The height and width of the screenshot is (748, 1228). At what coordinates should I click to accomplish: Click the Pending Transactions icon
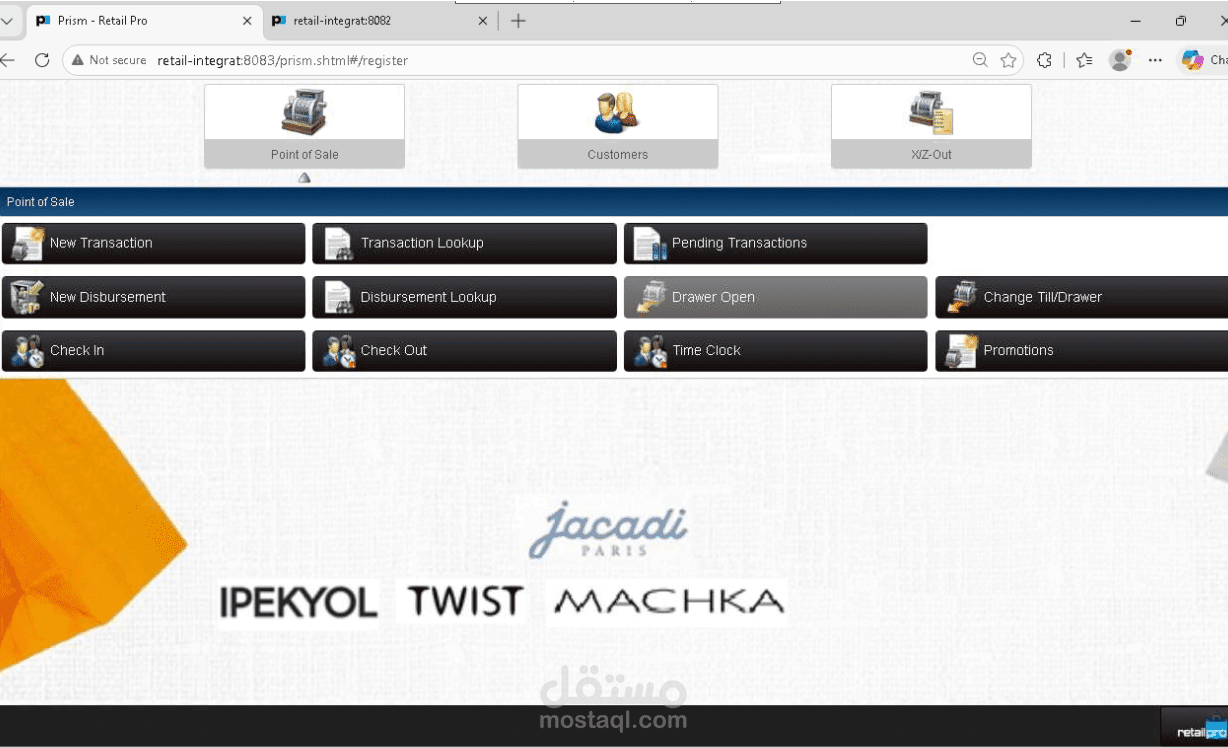coord(649,243)
